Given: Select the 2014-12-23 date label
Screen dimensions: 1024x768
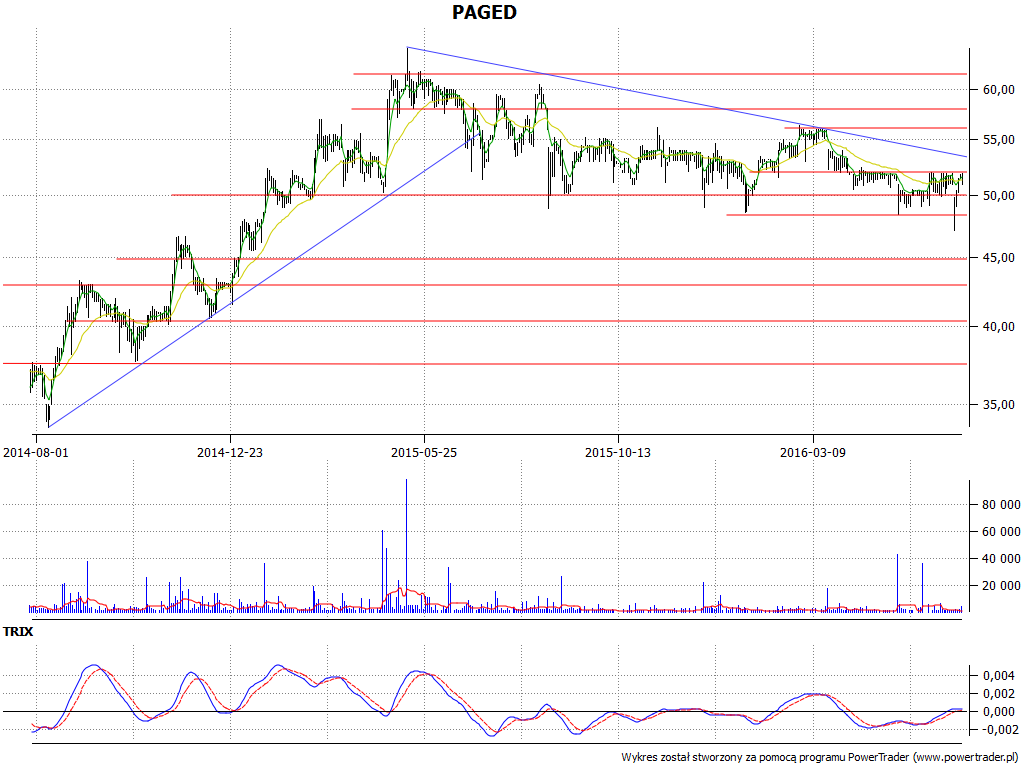Looking at the screenshot, I should click(x=230, y=452).
